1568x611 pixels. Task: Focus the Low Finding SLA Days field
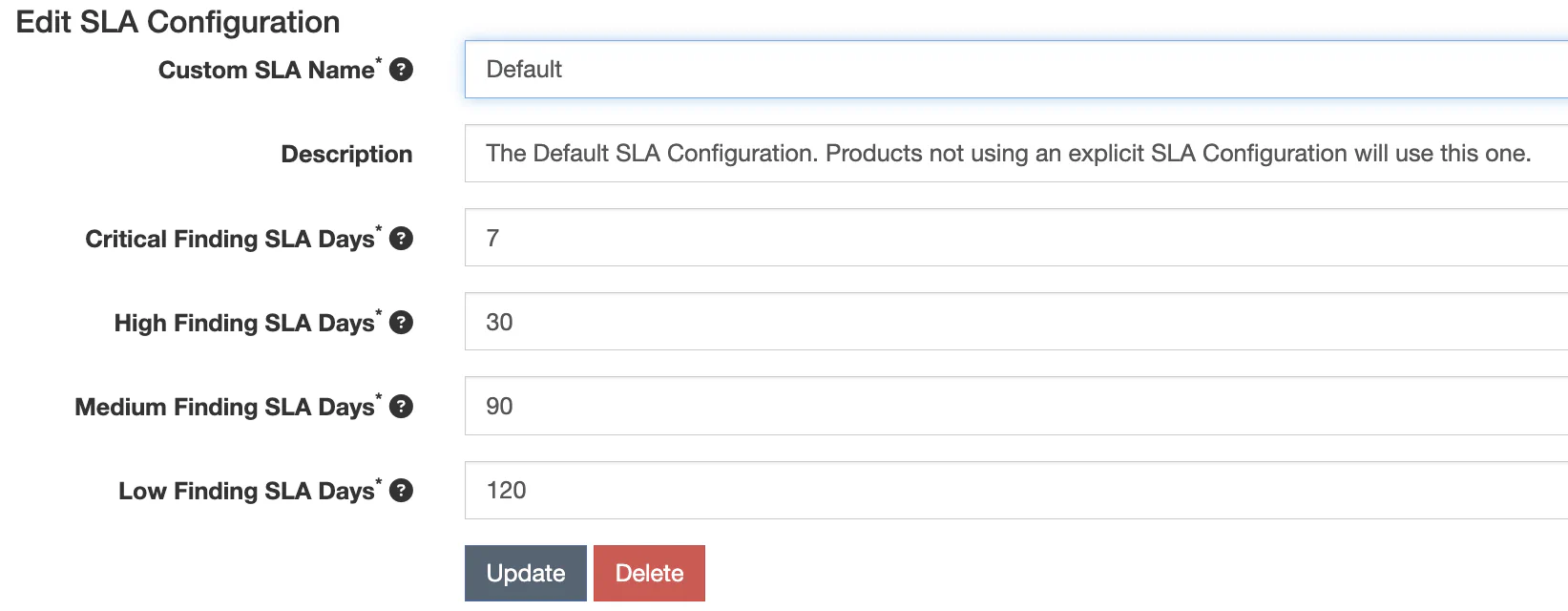(x=1016, y=491)
